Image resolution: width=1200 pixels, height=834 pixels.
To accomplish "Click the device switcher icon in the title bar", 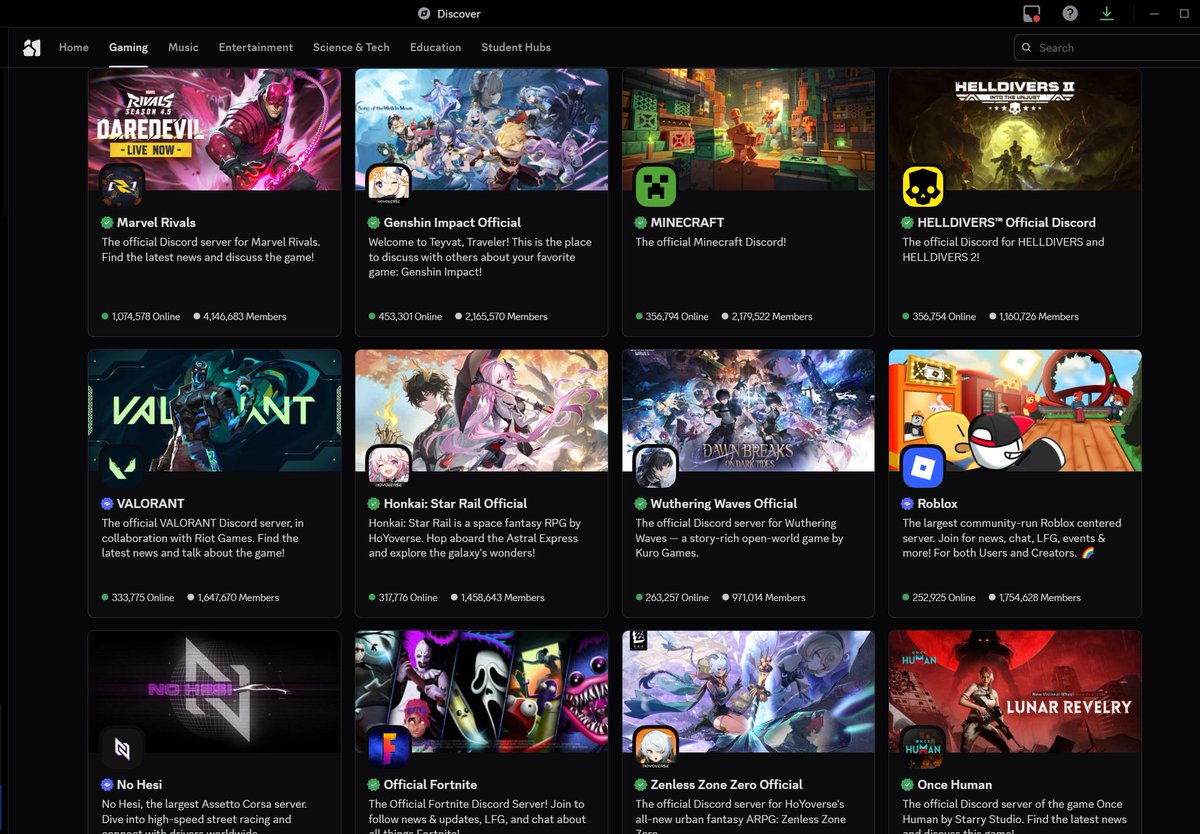I will tap(1031, 13).
